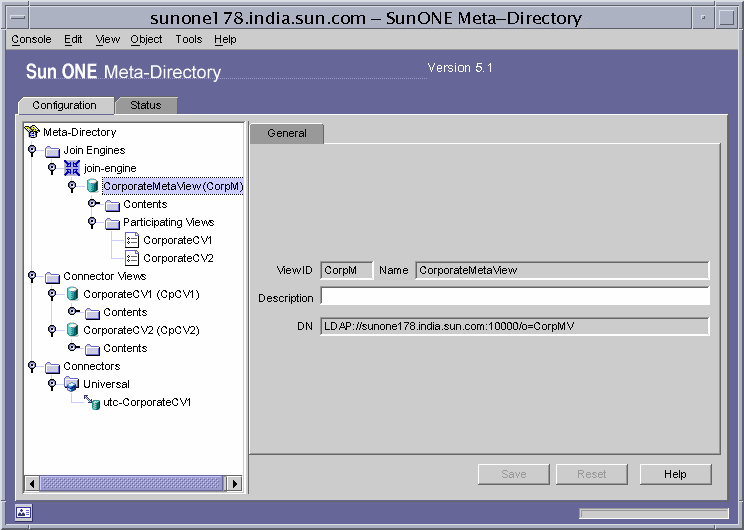Screen dimensions: 744x530
Task: Click the utc-CorporateCV1 connector icon
Action: [93, 402]
